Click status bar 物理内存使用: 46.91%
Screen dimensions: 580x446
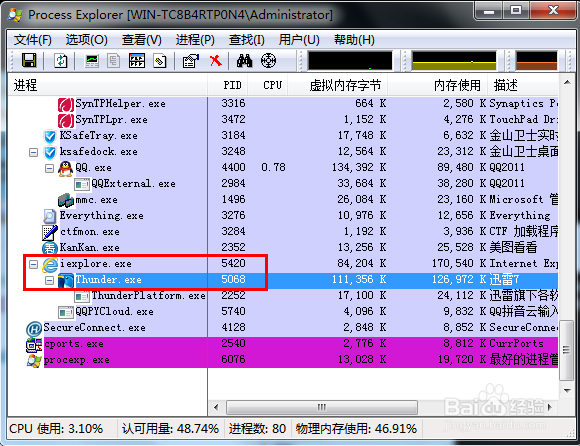tap(356, 429)
